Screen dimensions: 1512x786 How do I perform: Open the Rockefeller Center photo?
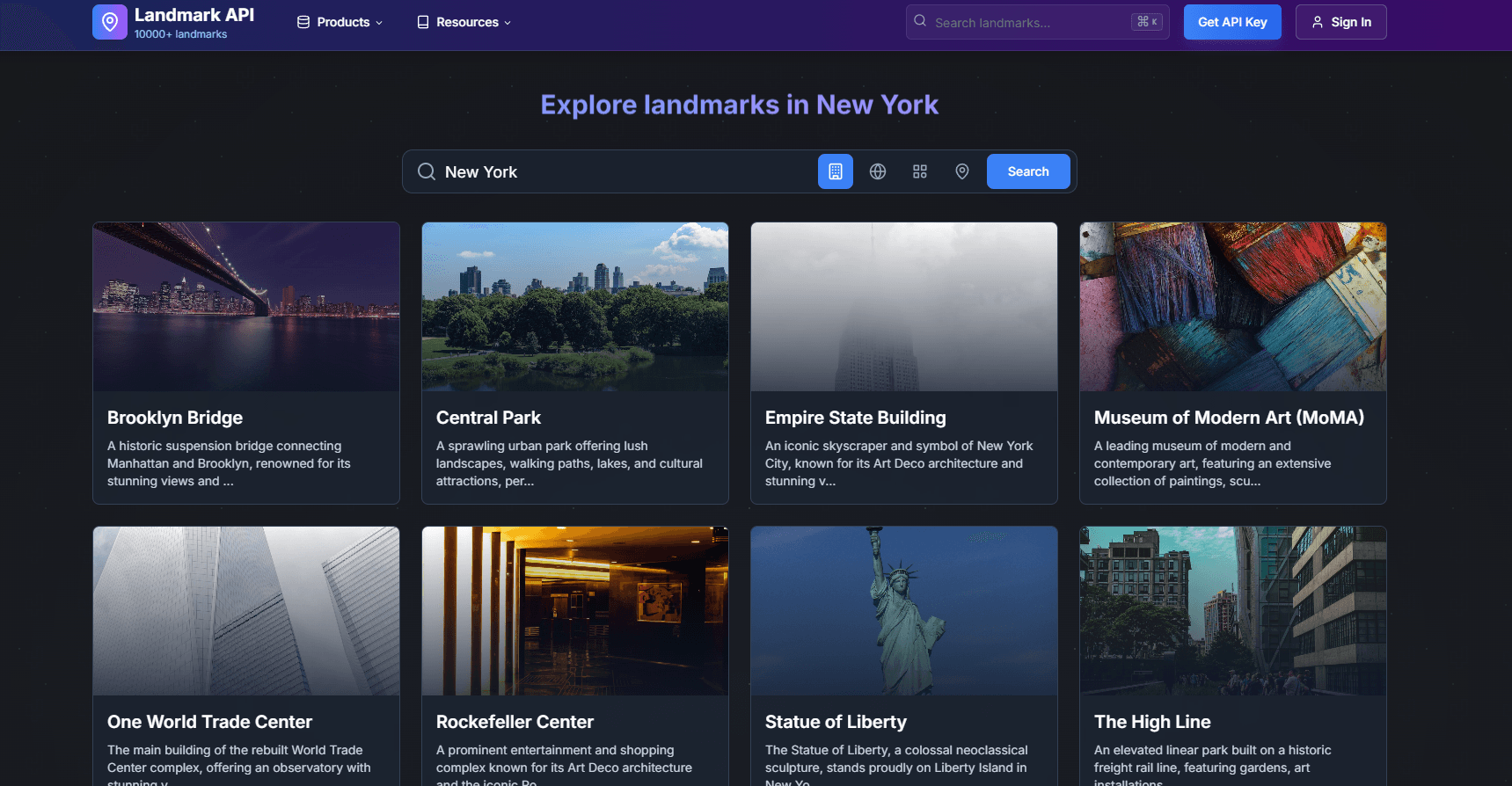(575, 611)
